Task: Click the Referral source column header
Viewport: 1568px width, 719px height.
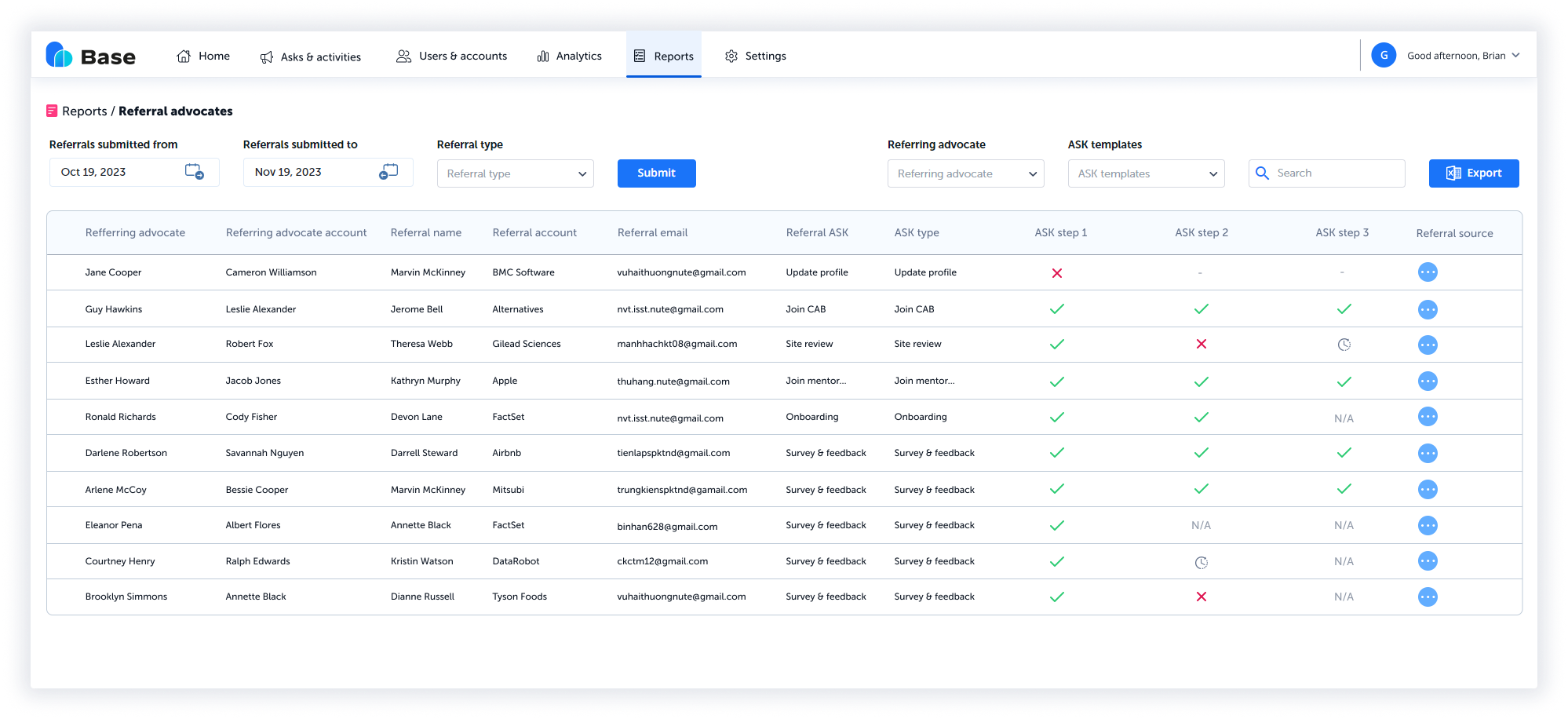Action: click(x=1454, y=233)
